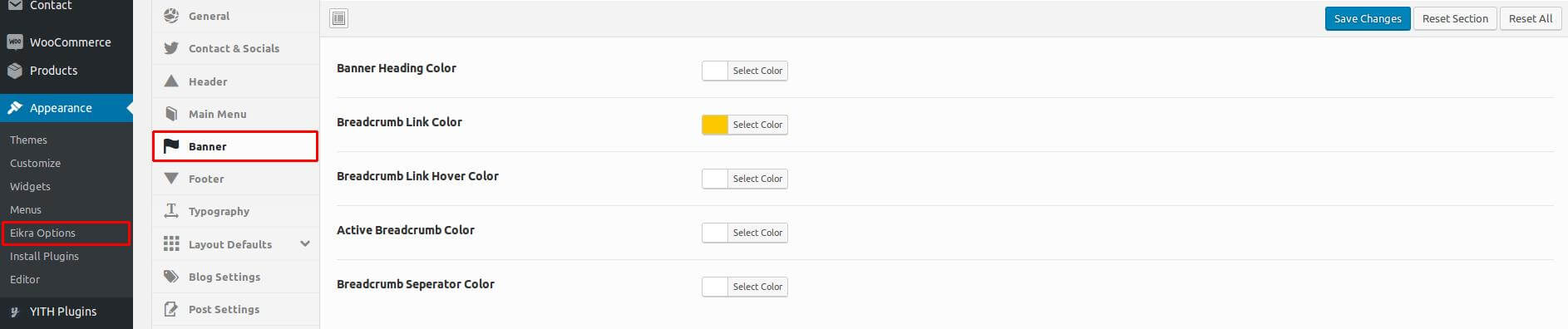The image size is (1568, 329).
Task: Select Color for Banner Heading Color
Action: (x=757, y=71)
